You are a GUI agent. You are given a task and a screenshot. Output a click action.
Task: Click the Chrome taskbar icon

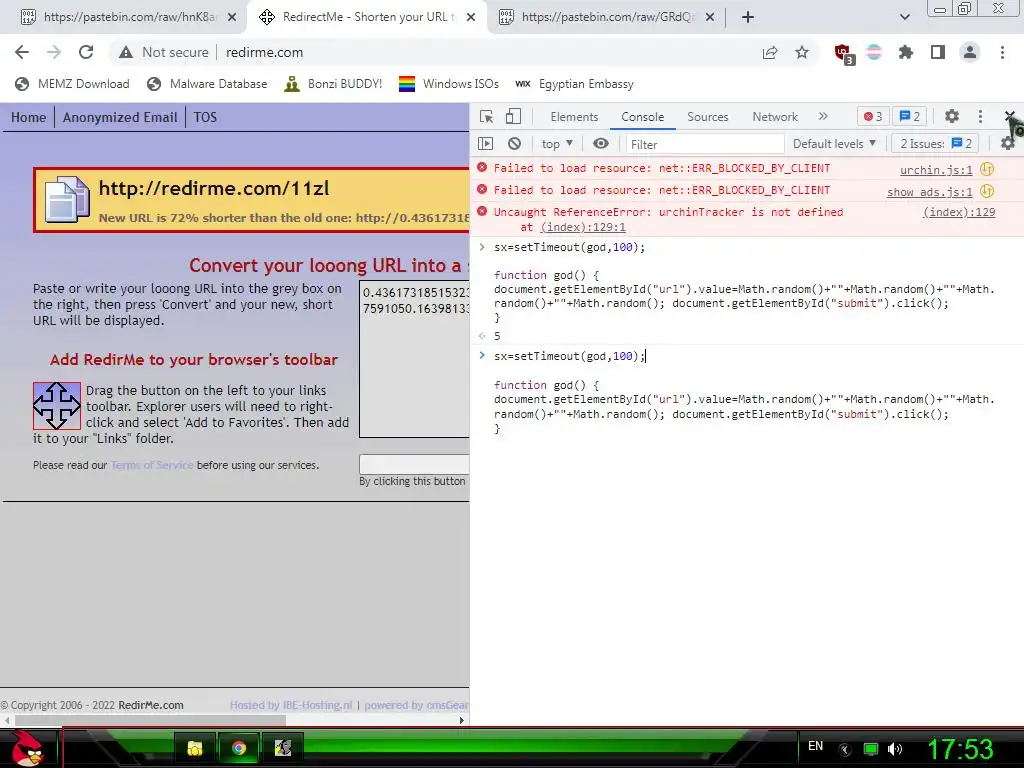pos(238,748)
